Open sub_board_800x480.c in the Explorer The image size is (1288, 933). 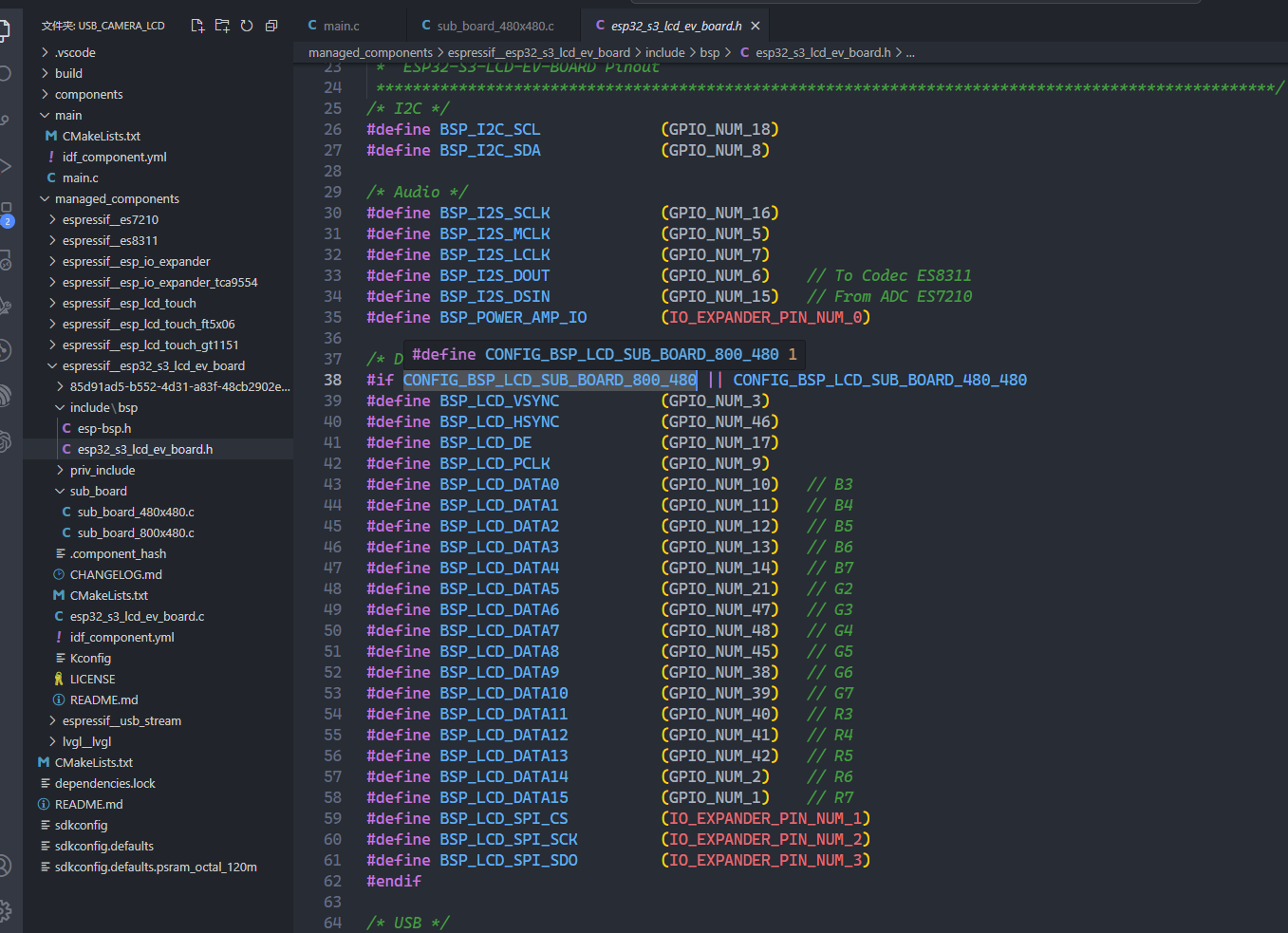coord(136,532)
